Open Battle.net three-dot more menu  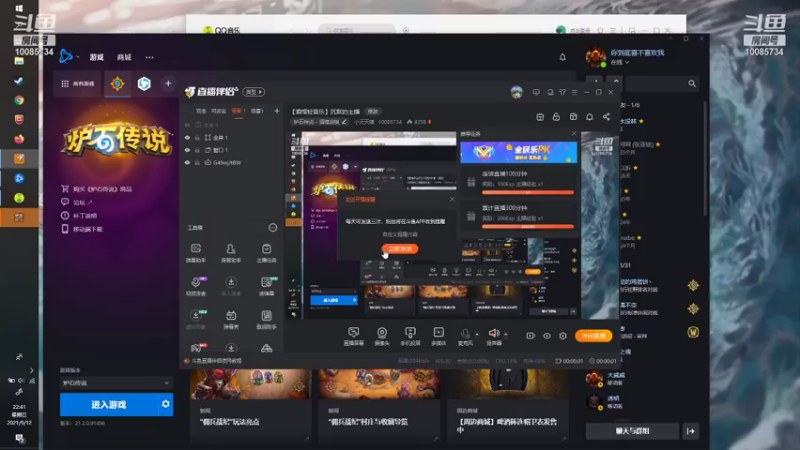[149, 57]
